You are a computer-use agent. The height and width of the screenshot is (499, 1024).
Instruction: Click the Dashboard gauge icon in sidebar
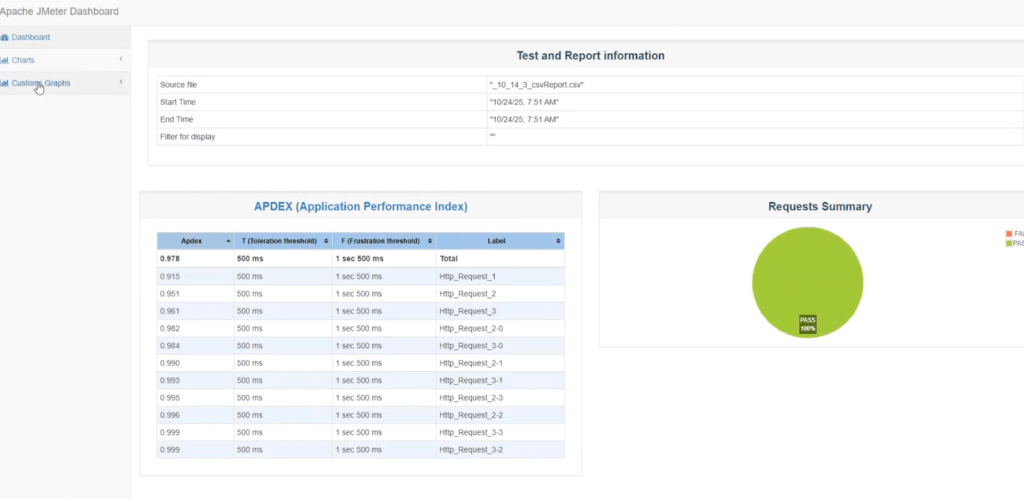coord(4,37)
